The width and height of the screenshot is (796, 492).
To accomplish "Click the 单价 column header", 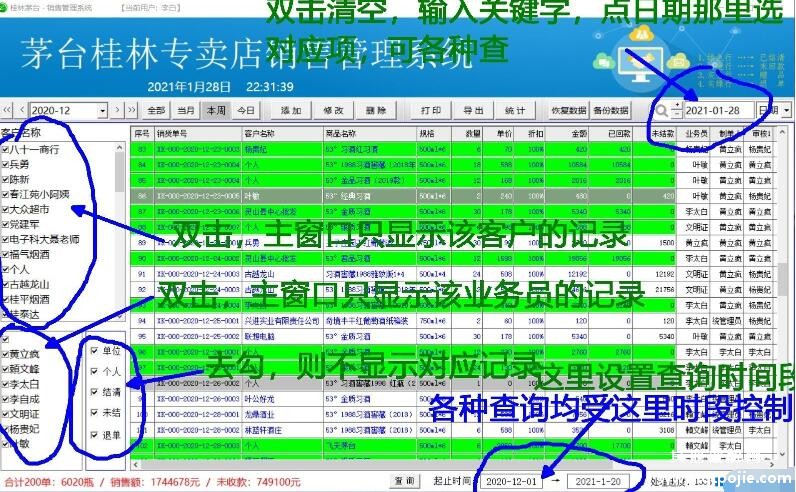I will 499,134.
